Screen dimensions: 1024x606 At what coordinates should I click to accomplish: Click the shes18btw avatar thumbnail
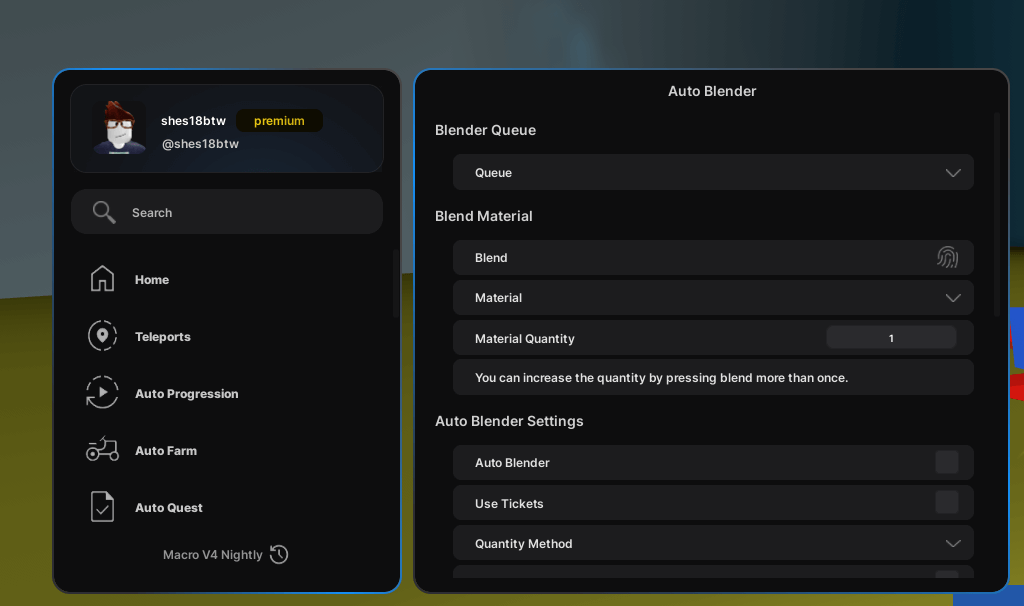[x=119, y=127]
